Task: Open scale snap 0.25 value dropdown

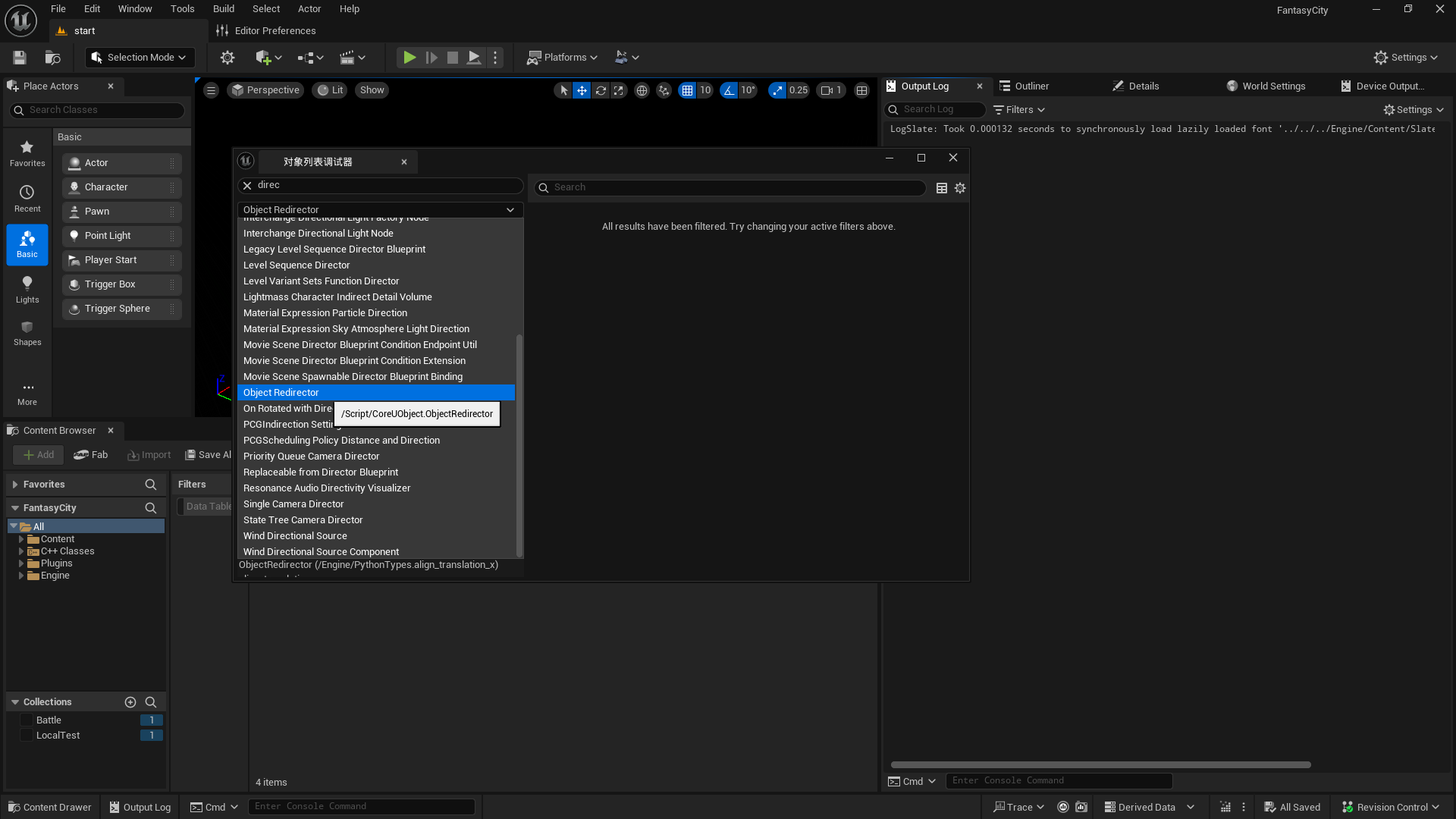Action: coord(799,90)
